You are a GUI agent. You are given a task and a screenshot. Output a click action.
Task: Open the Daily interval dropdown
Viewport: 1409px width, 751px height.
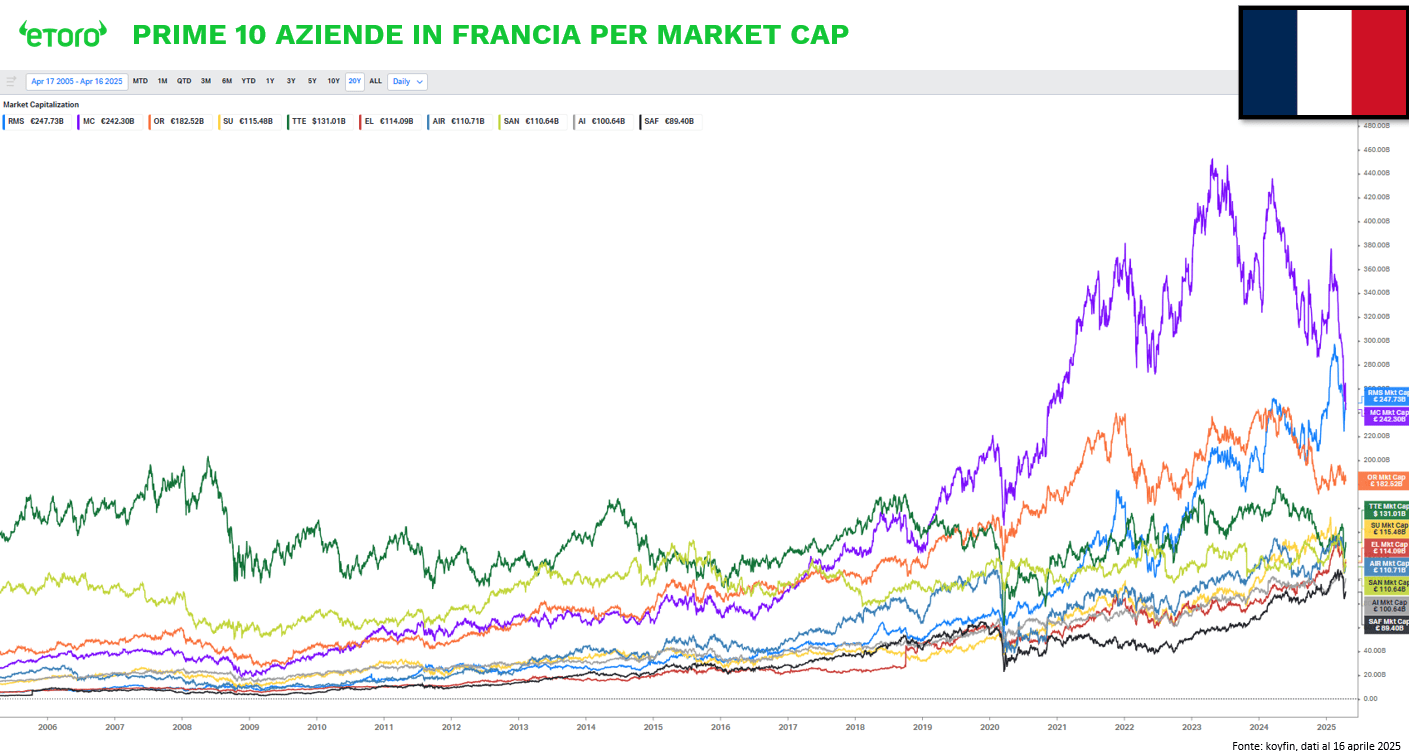tap(408, 81)
